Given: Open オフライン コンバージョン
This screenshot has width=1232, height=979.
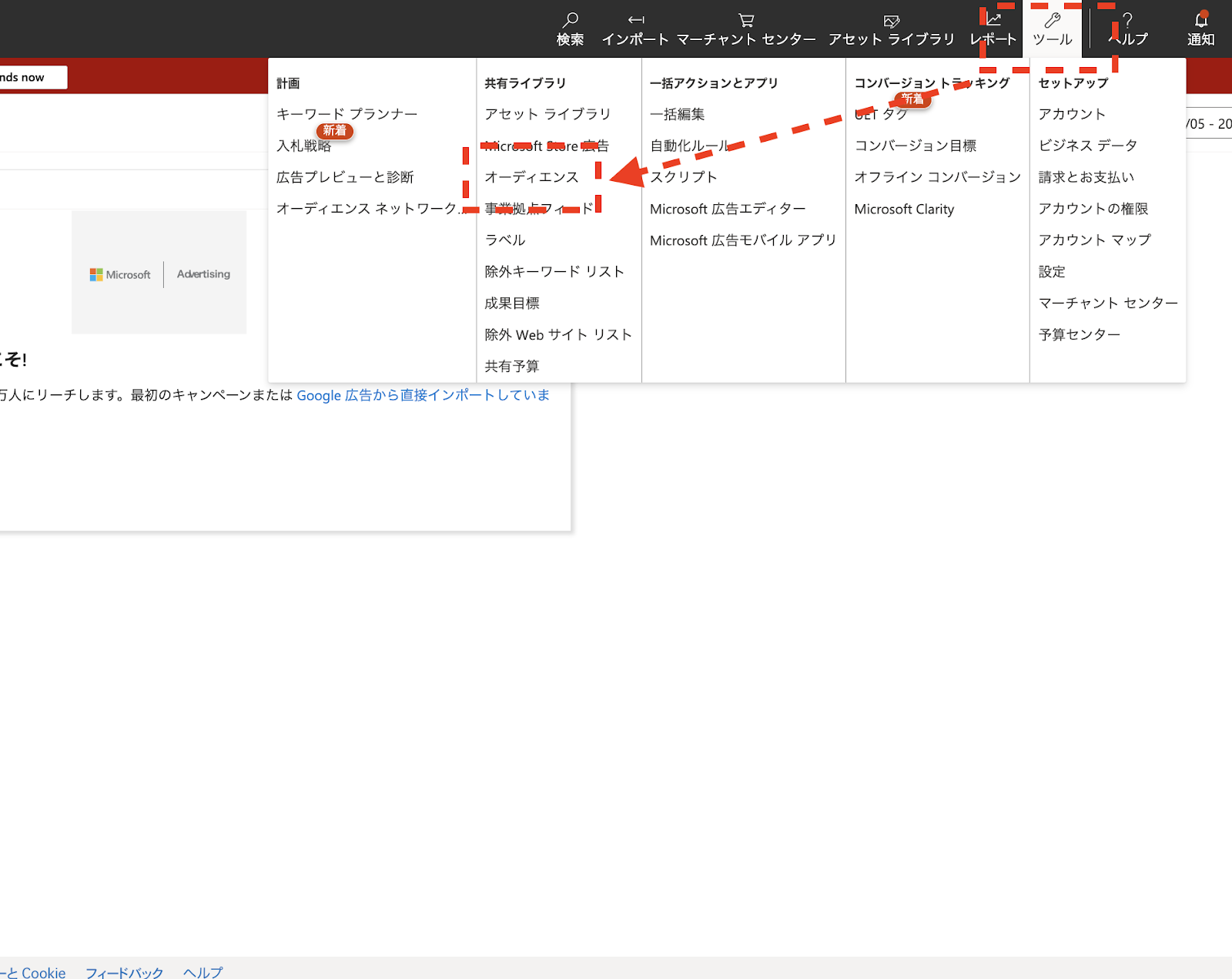Looking at the screenshot, I should tap(938, 177).
